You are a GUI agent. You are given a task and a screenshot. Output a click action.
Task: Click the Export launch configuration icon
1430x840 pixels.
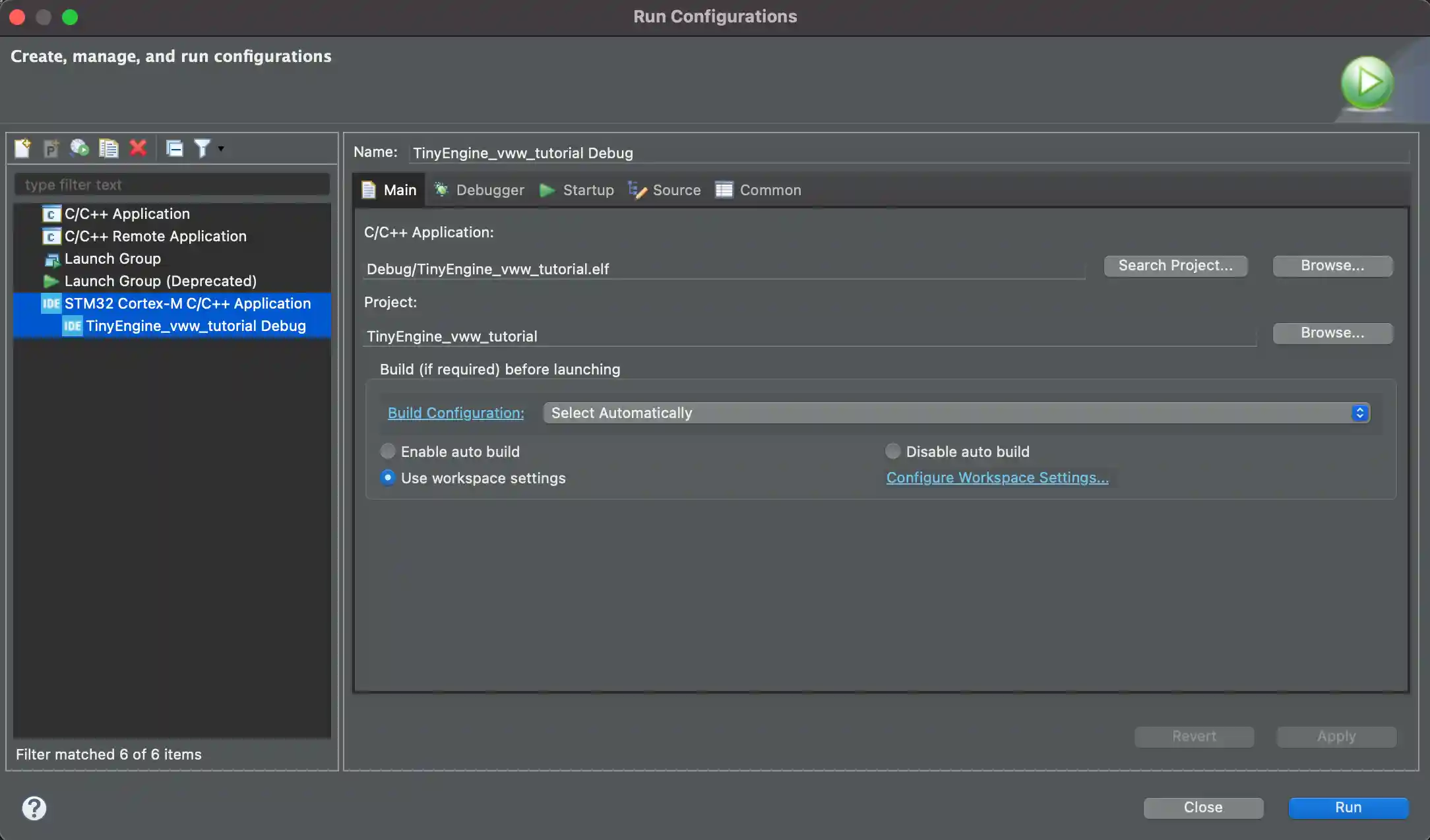click(80, 148)
